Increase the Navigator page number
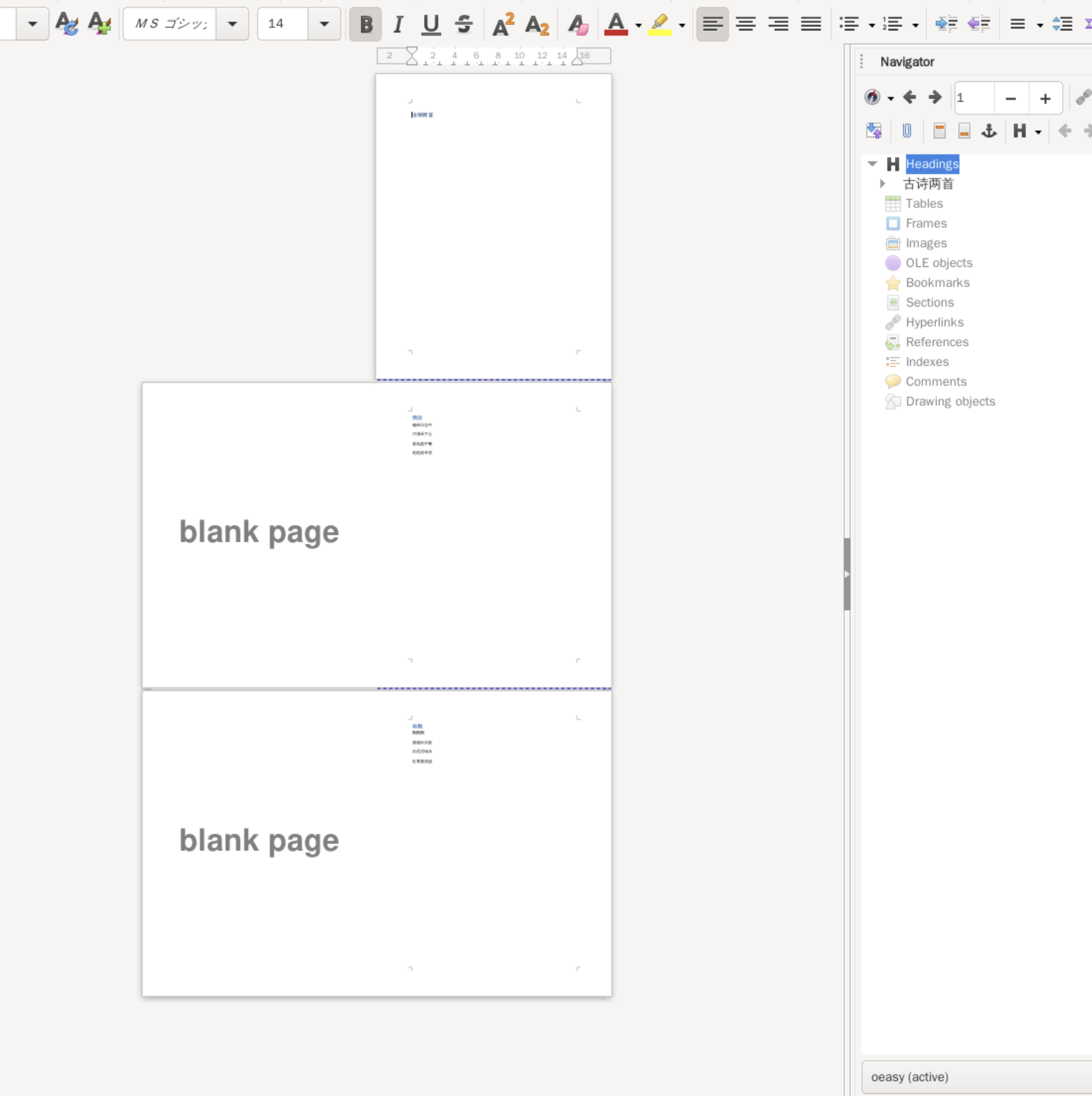The width and height of the screenshot is (1092, 1096). [1045, 98]
